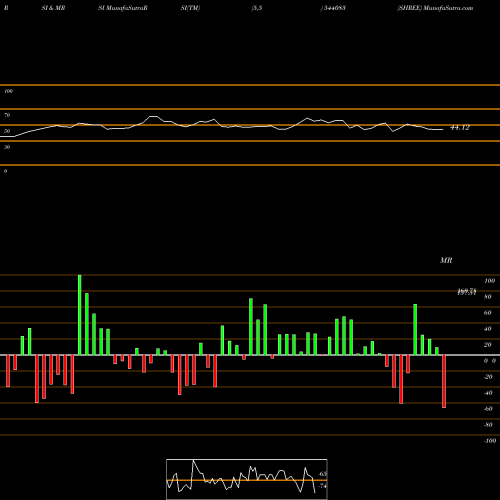Click the RSI axis label 100
500x500 pixels.
click(8, 91)
